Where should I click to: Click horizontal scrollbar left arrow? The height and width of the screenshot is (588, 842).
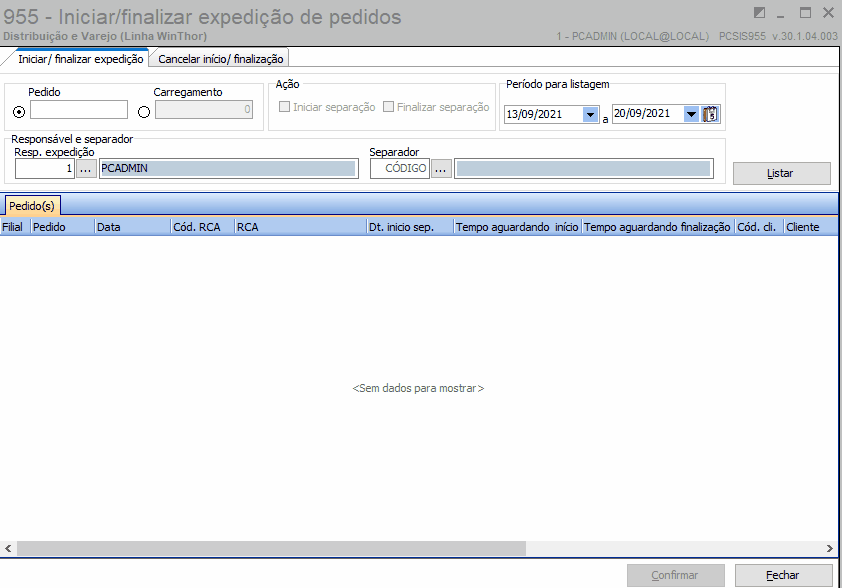click(8, 548)
